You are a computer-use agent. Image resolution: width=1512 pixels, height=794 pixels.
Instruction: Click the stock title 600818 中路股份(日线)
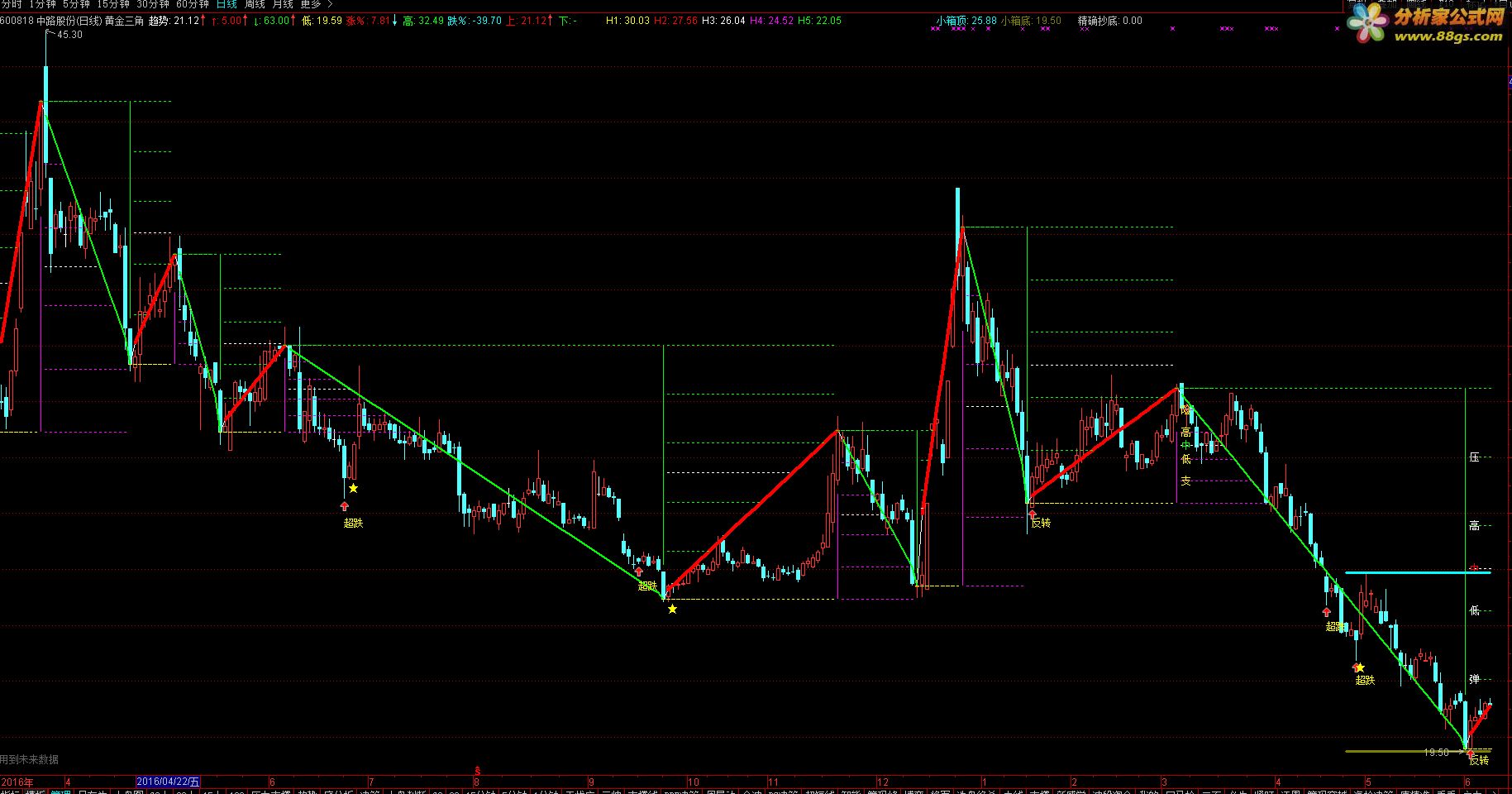pos(51,21)
